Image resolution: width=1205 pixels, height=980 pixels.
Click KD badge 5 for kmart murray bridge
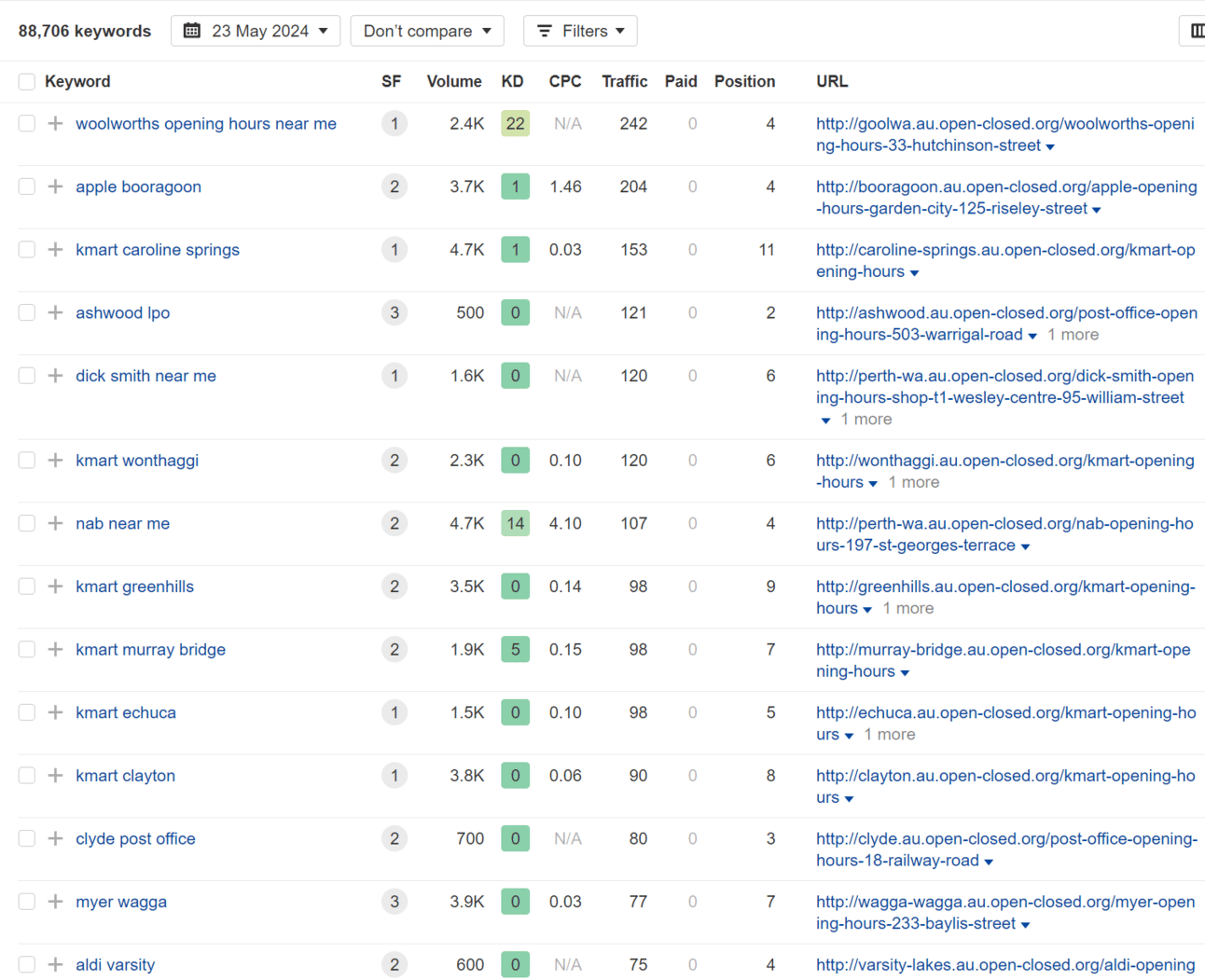[x=515, y=650]
